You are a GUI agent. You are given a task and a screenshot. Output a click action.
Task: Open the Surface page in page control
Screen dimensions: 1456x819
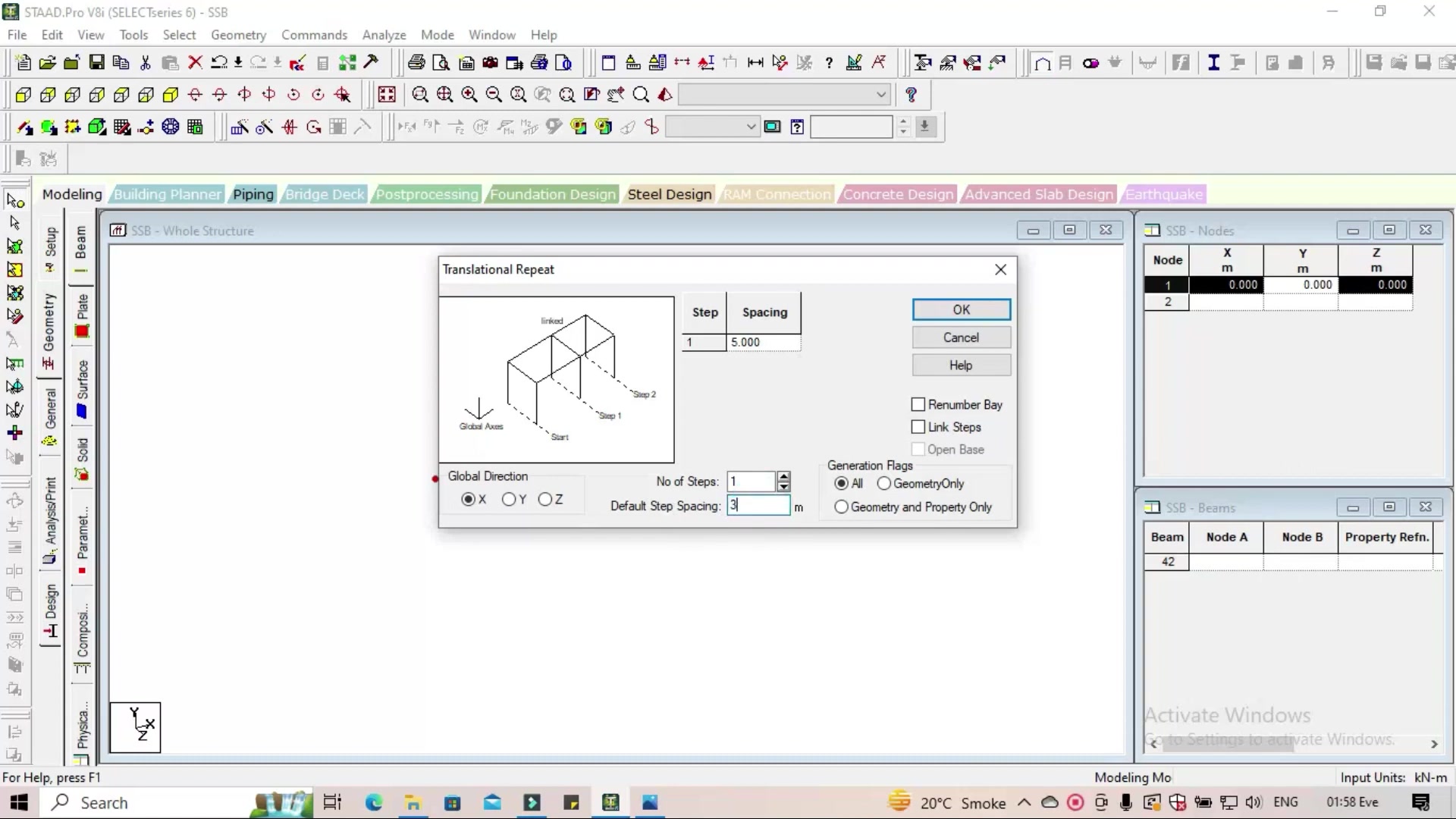point(82,388)
